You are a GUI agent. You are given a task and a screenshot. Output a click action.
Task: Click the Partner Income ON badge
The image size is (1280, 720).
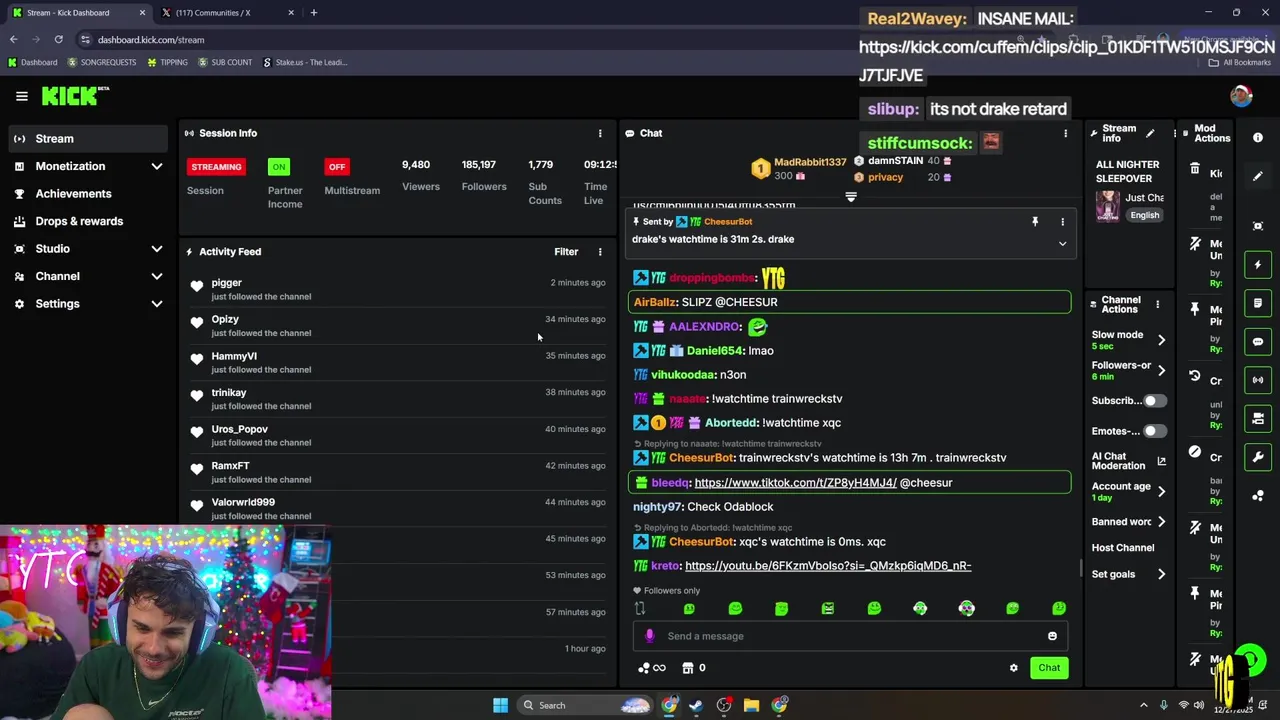278,167
